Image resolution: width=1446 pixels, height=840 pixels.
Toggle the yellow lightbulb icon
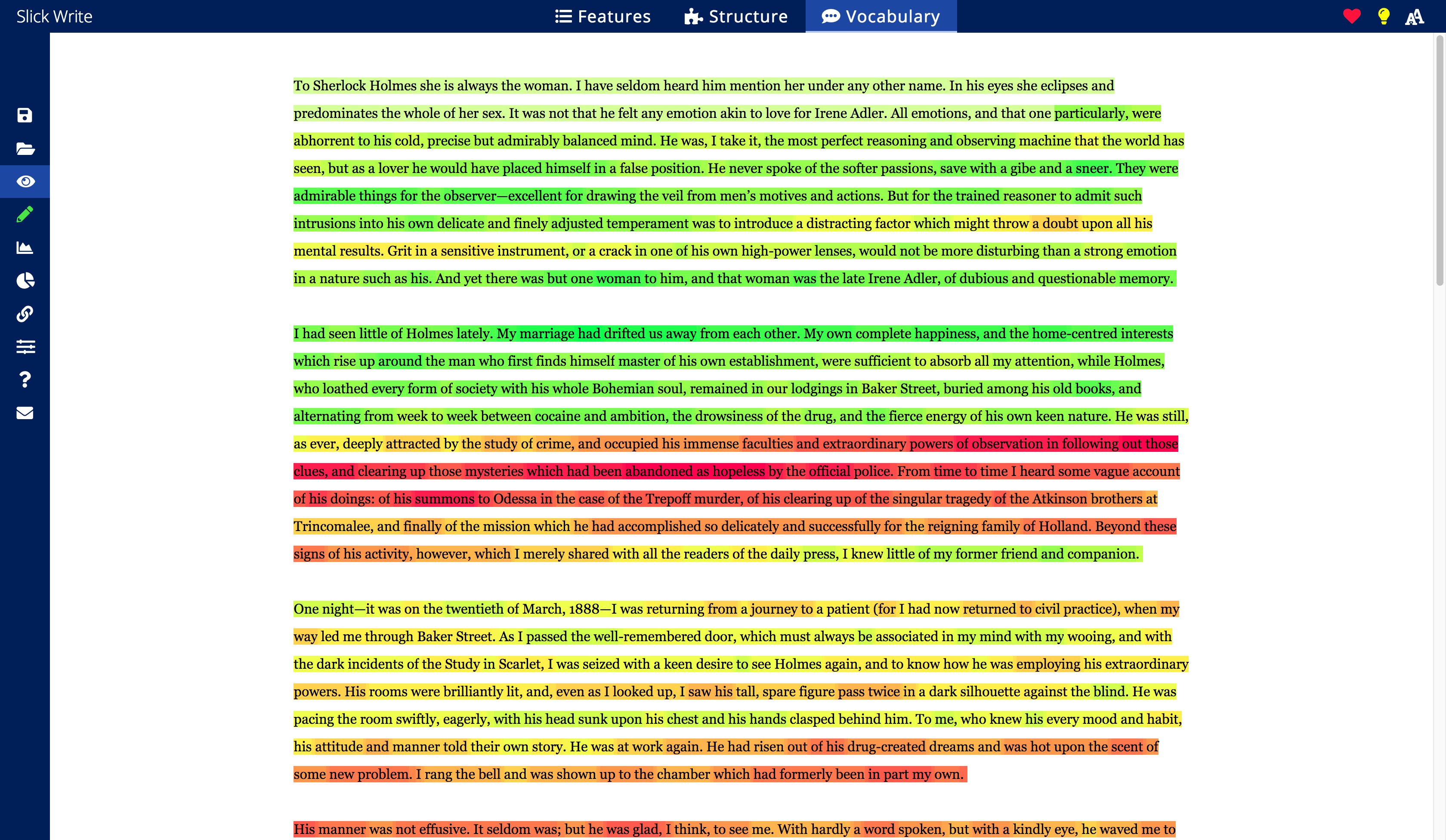point(1384,16)
